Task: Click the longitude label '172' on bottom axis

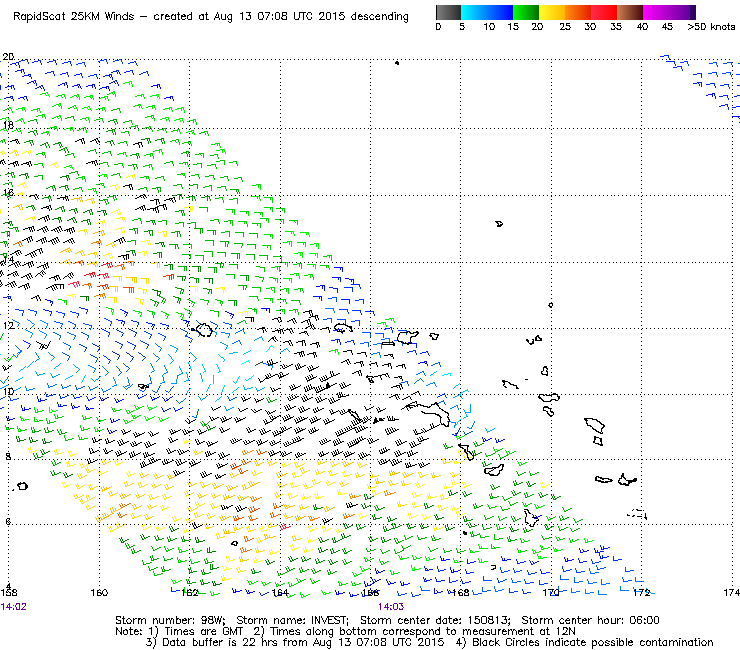Action: (x=641, y=593)
